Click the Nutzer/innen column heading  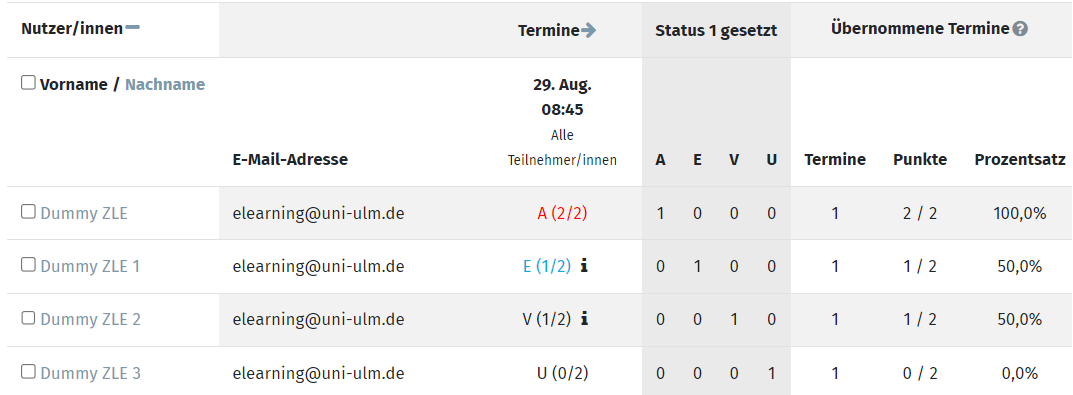(72, 29)
